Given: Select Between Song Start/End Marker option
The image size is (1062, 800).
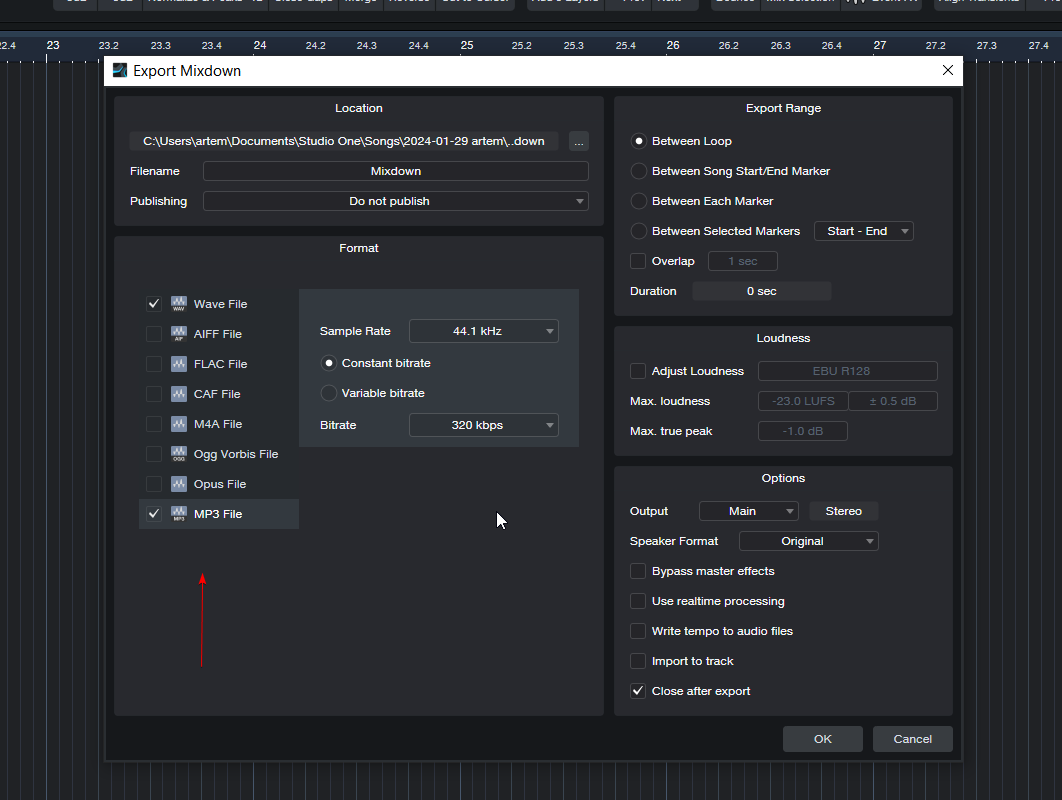Looking at the screenshot, I should (x=638, y=171).
